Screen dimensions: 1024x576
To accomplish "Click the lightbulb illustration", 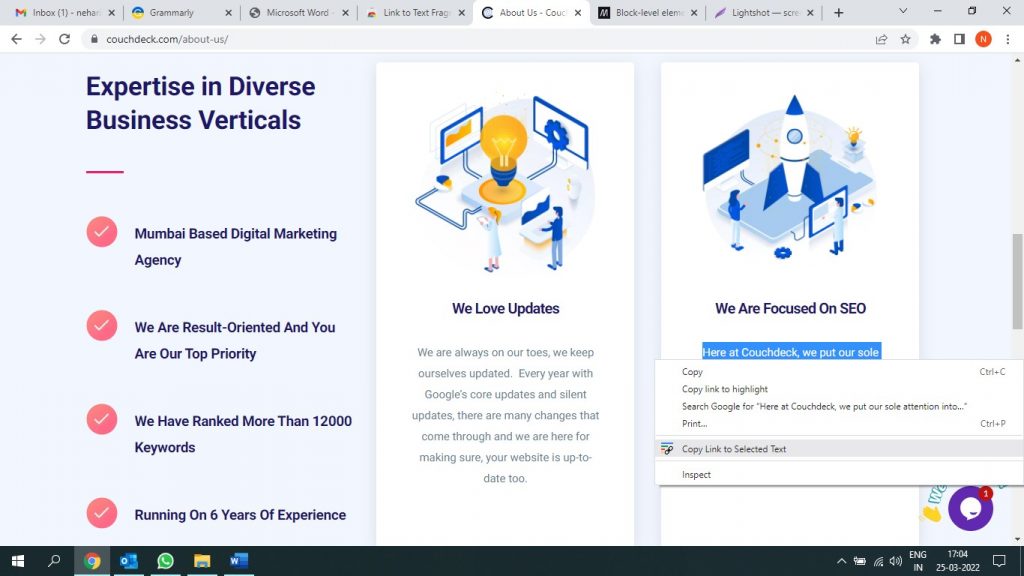I will click(504, 183).
